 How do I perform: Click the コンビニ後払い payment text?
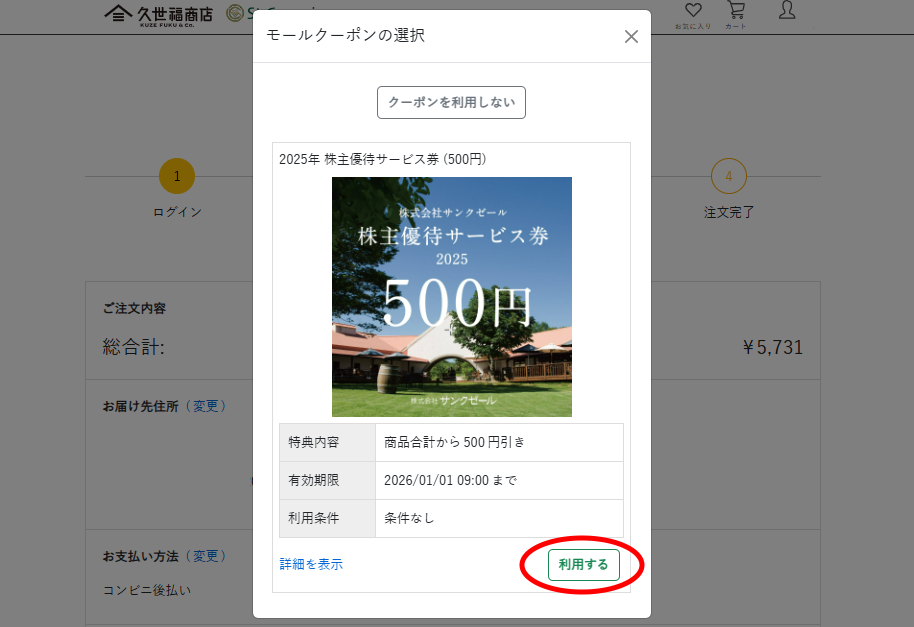pyautogui.click(x=147, y=590)
